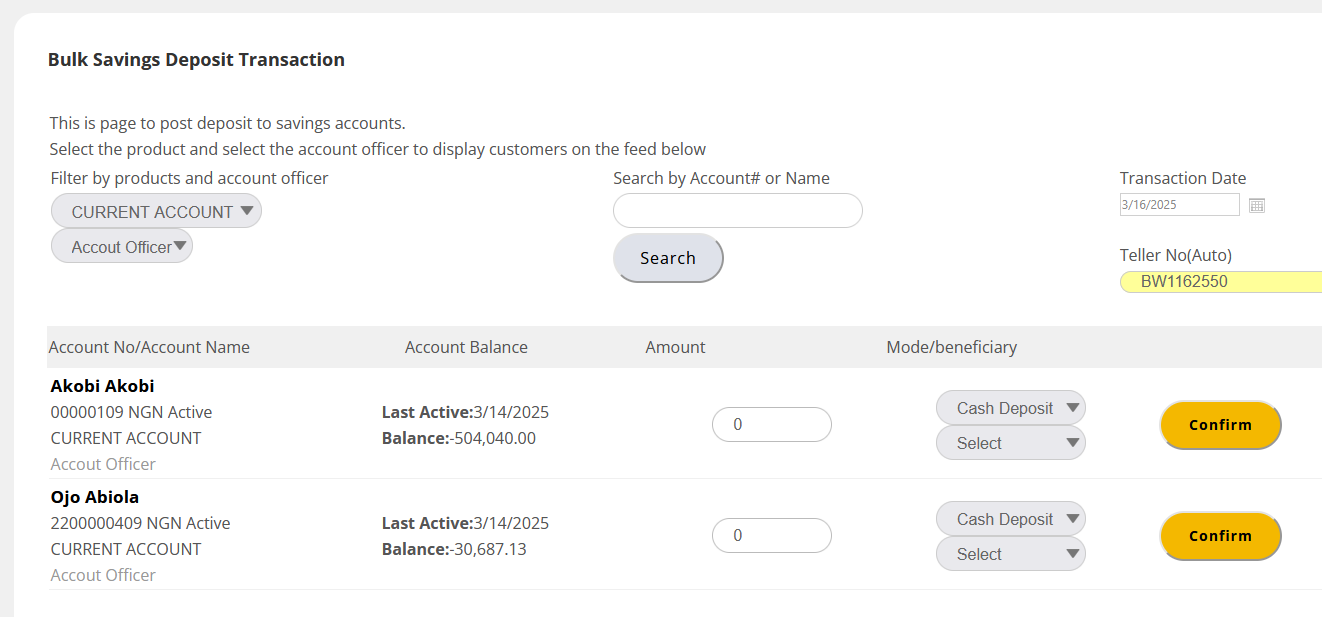1322x617 pixels.
Task: Open beneficiary Select dropdown for Ojo Abiola
Action: (x=1010, y=554)
